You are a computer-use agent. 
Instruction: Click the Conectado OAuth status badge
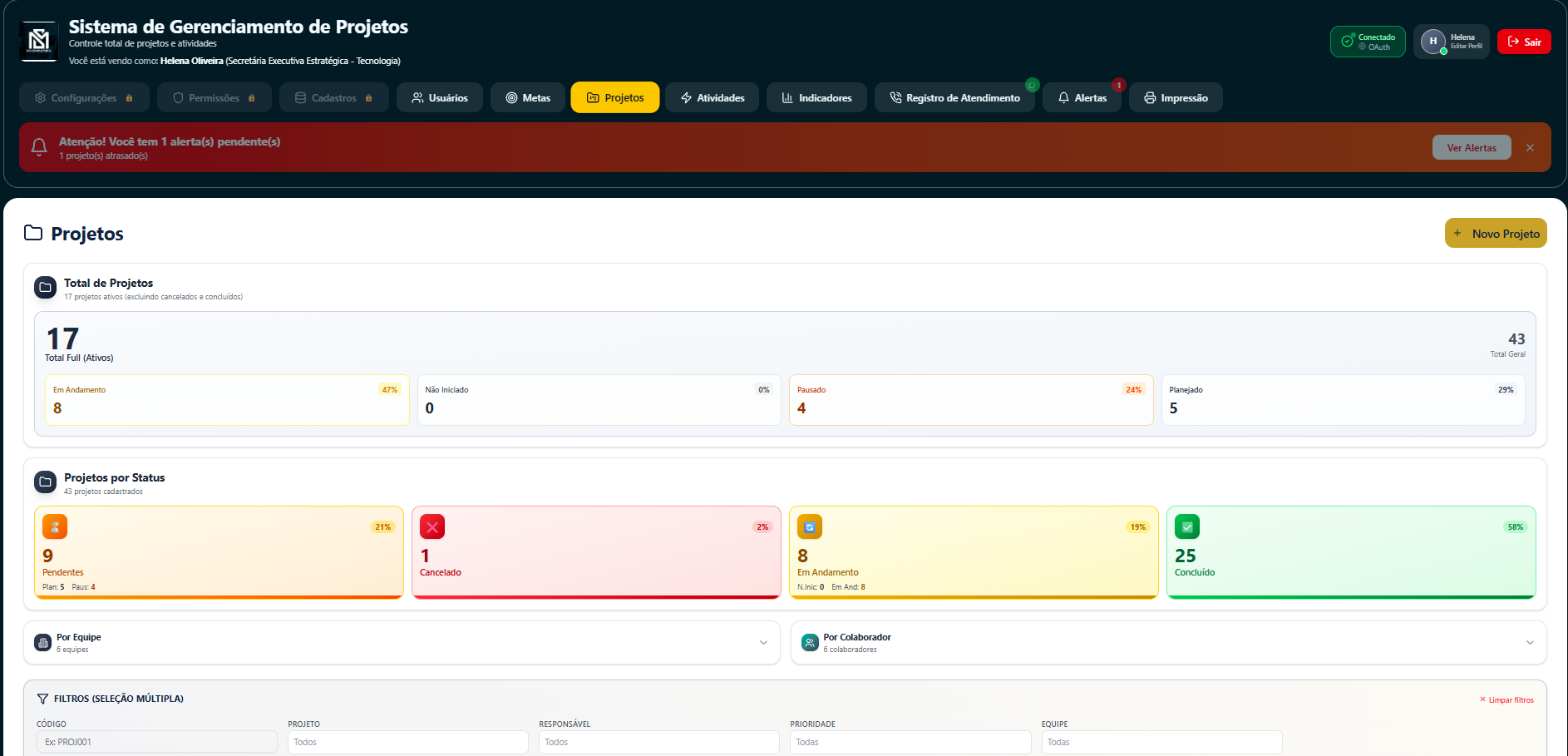1368,42
